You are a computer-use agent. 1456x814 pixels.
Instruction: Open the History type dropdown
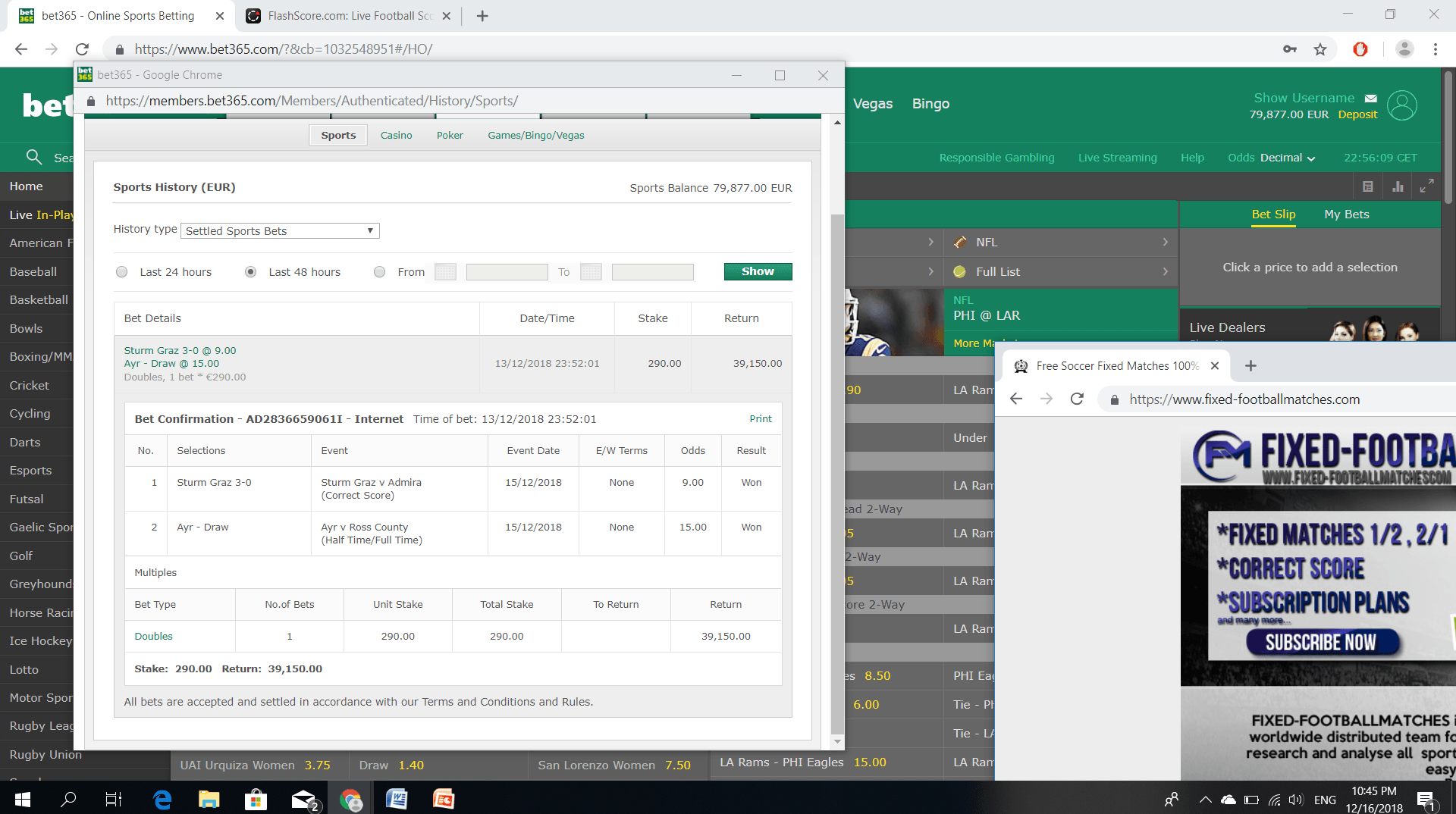pyautogui.click(x=280, y=231)
